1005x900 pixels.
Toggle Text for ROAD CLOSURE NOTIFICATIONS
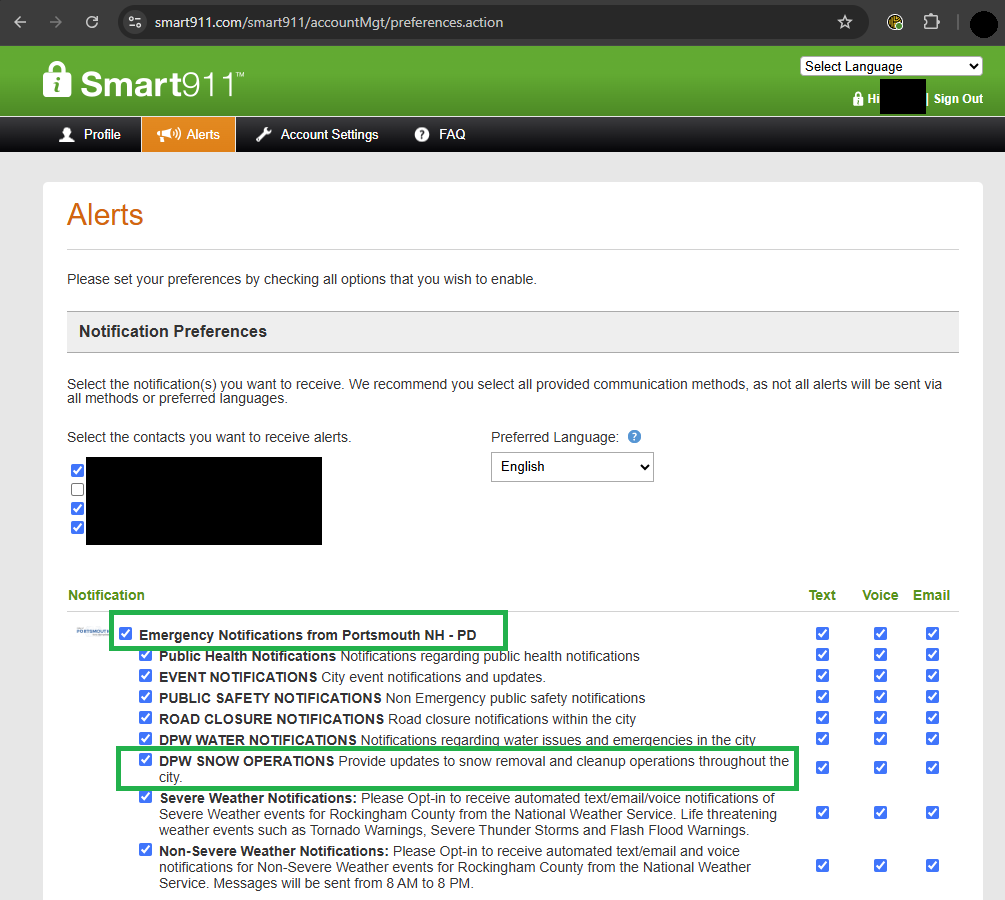point(822,717)
